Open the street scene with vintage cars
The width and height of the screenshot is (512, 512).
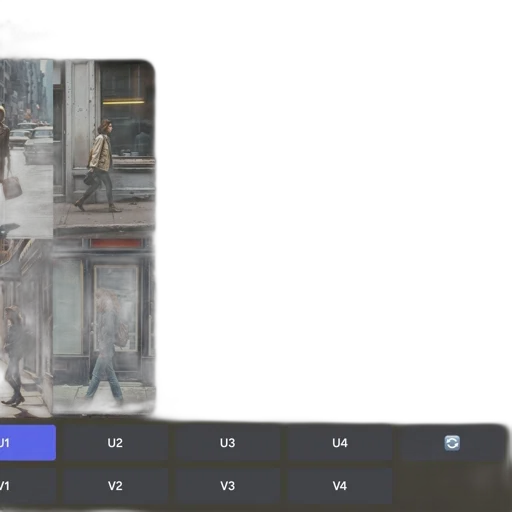click(x=26, y=148)
